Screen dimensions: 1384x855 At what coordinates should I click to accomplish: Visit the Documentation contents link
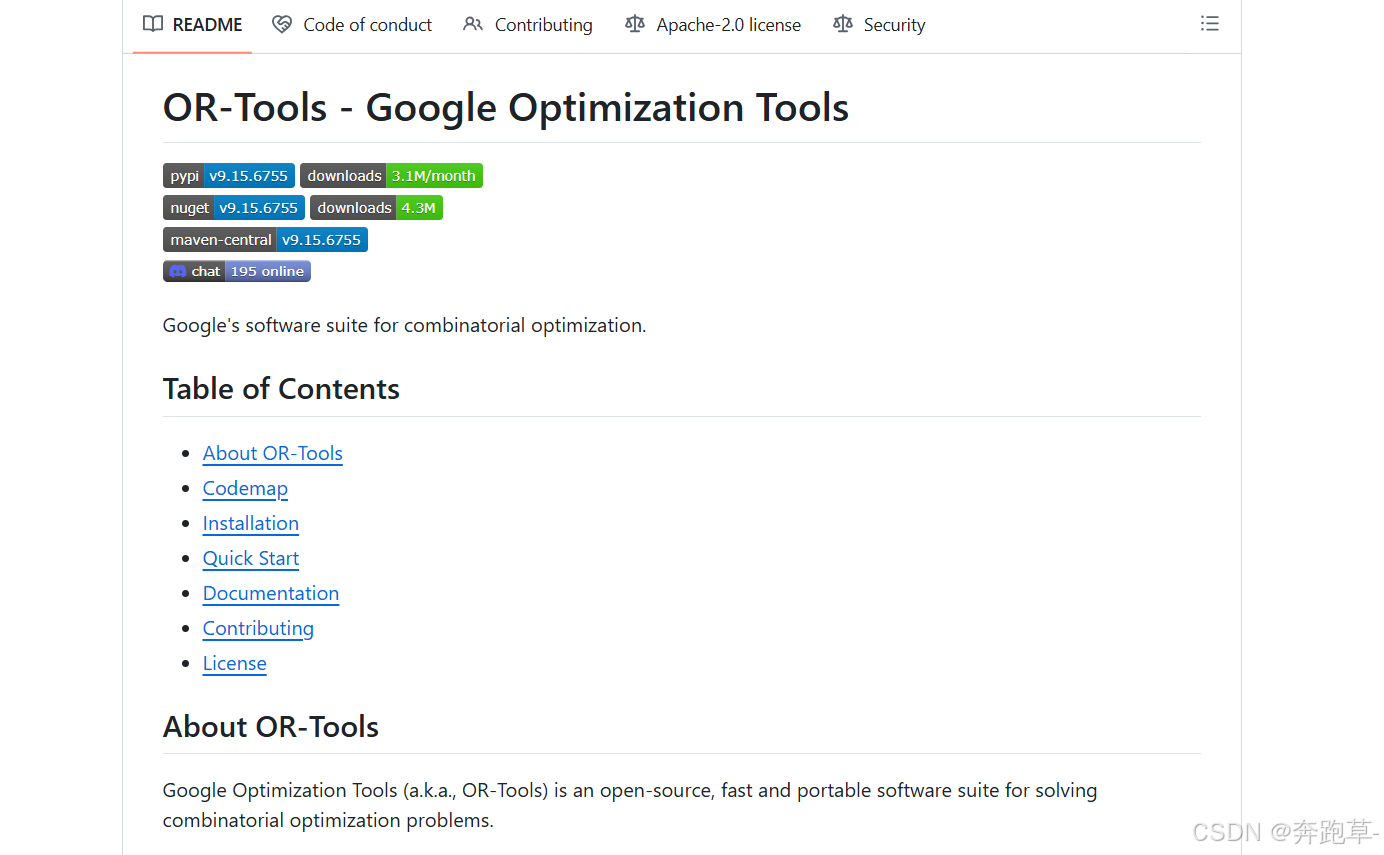pos(271,593)
